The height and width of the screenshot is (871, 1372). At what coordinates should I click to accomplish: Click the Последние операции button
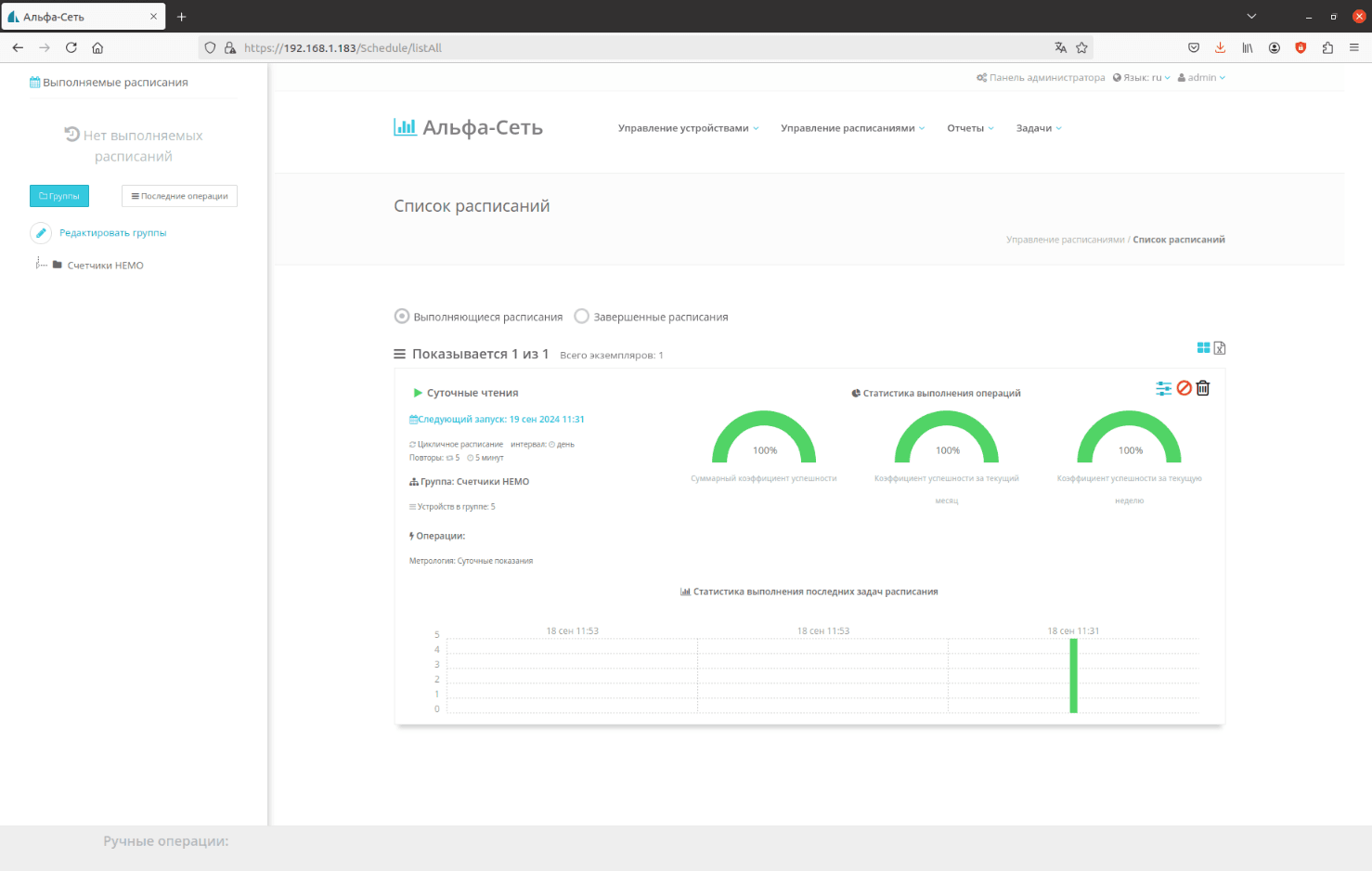point(179,196)
